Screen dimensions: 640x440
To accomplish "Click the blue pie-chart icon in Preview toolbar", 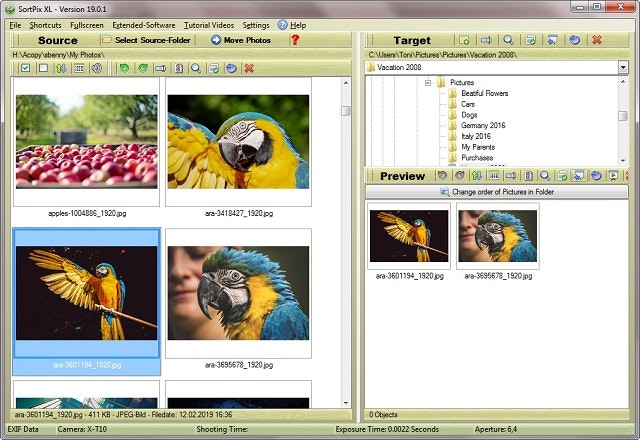I will pyautogui.click(x=596, y=176).
